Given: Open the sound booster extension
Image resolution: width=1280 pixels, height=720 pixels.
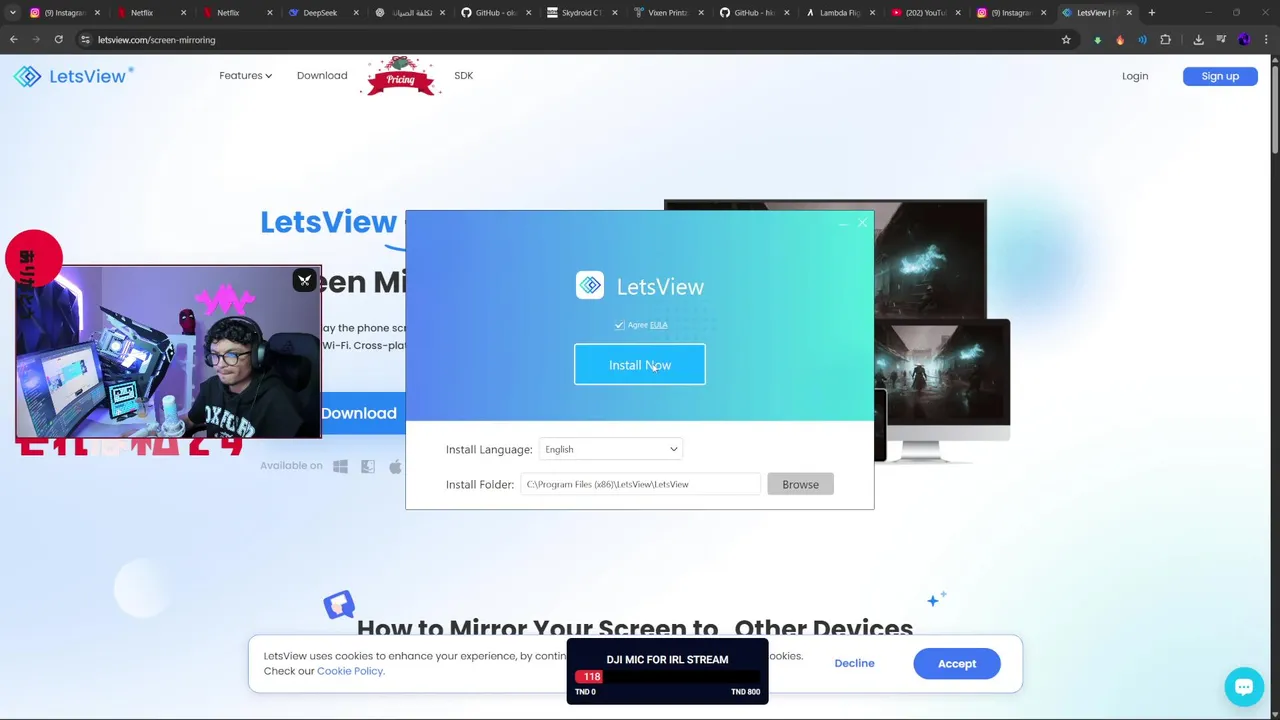Looking at the screenshot, I should point(1142,40).
